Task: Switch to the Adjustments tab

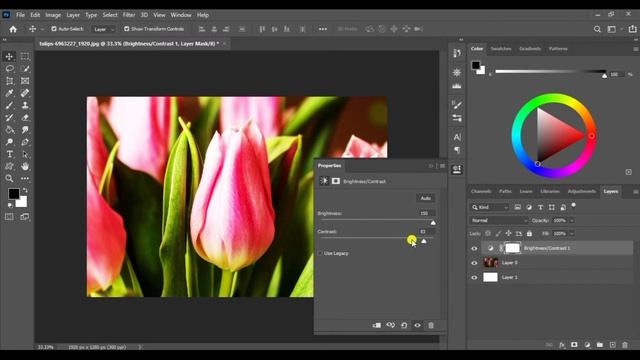Action: [x=582, y=191]
